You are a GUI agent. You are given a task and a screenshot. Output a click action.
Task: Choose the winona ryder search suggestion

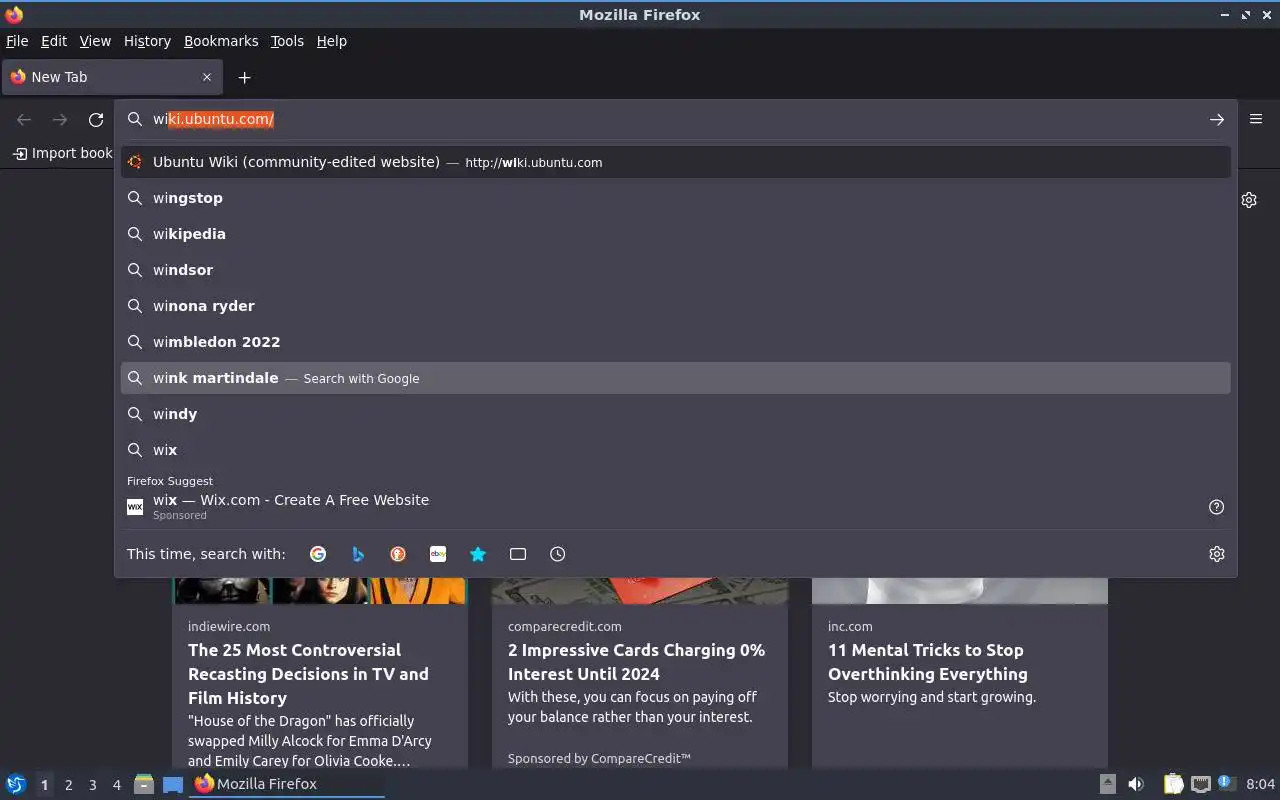(675, 306)
